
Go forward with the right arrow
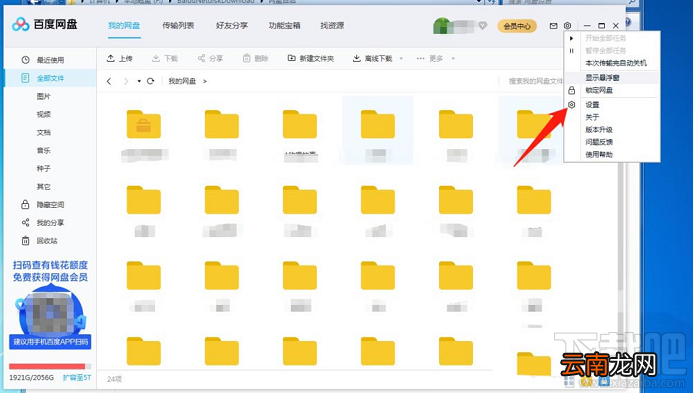pyautogui.click(x=126, y=81)
